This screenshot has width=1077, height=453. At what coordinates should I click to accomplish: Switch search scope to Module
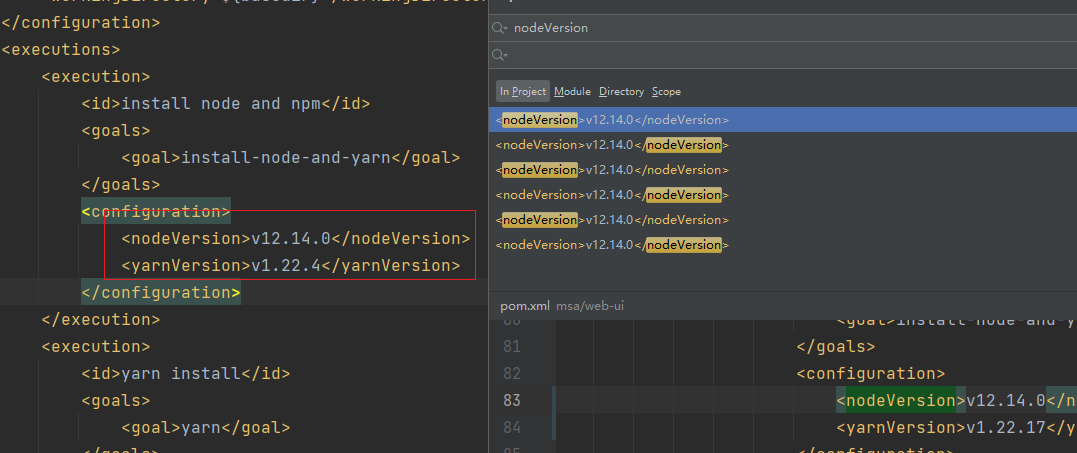(x=572, y=91)
